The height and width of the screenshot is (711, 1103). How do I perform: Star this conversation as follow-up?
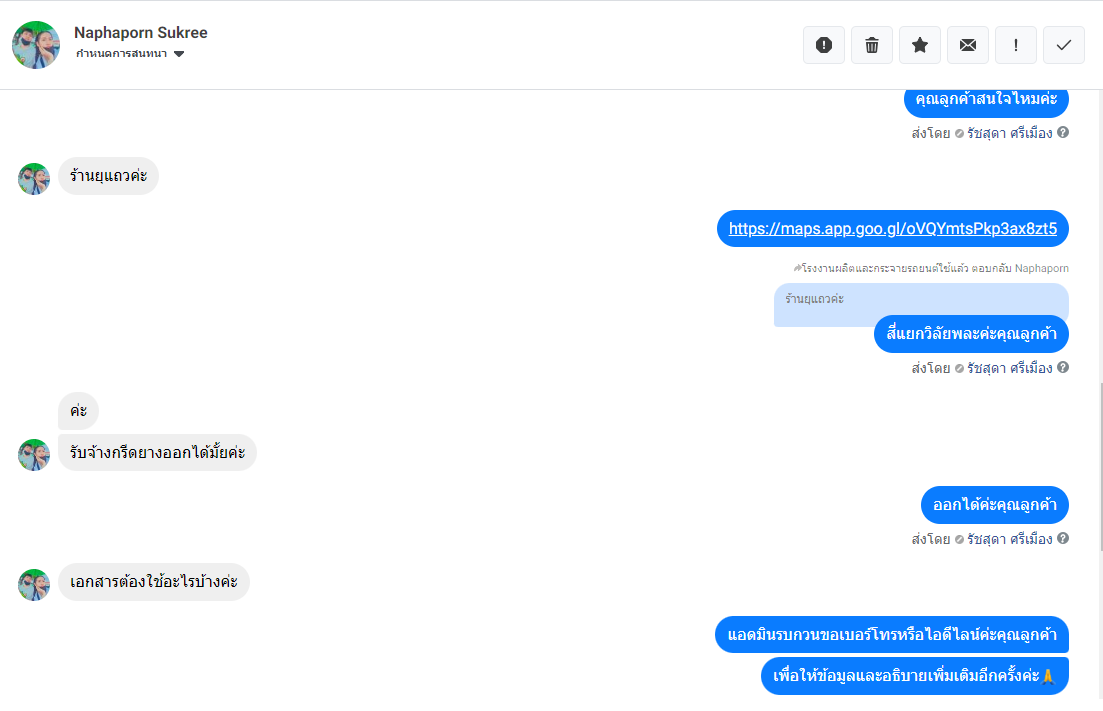point(919,45)
